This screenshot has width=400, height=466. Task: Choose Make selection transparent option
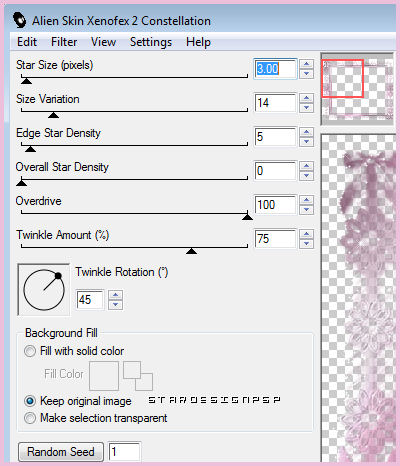point(30,418)
